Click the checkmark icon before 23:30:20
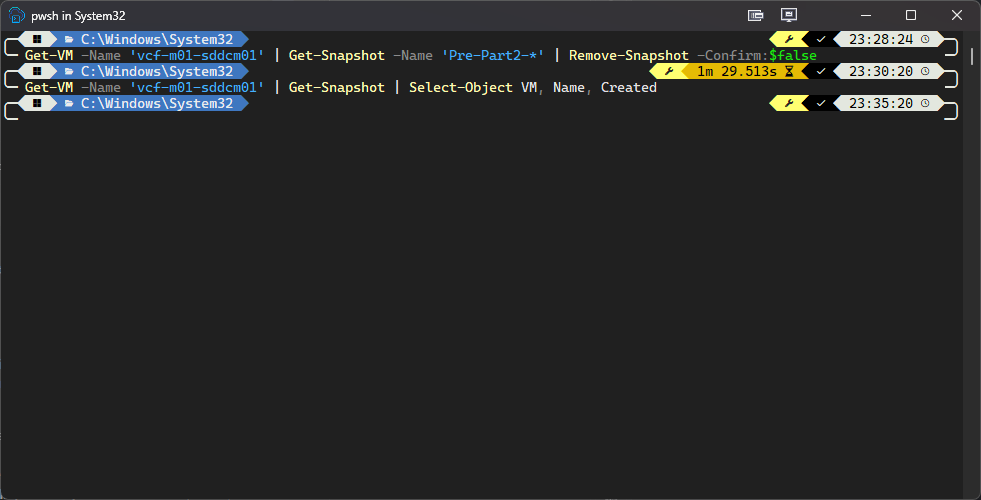 coord(821,71)
